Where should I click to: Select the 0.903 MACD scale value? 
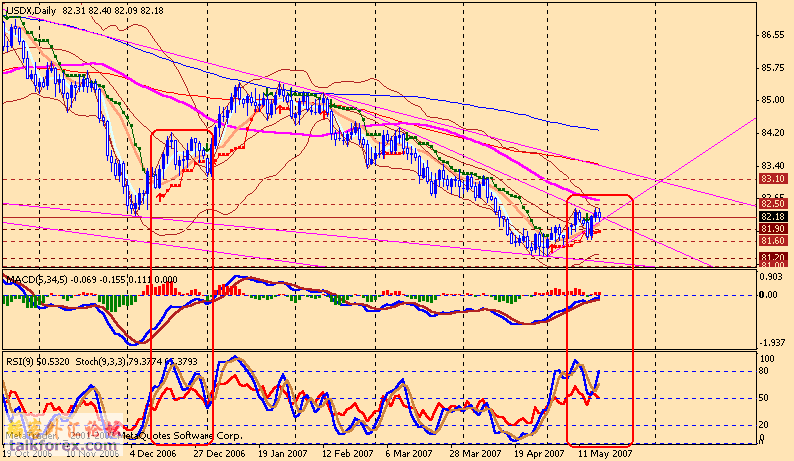[x=772, y=277]
